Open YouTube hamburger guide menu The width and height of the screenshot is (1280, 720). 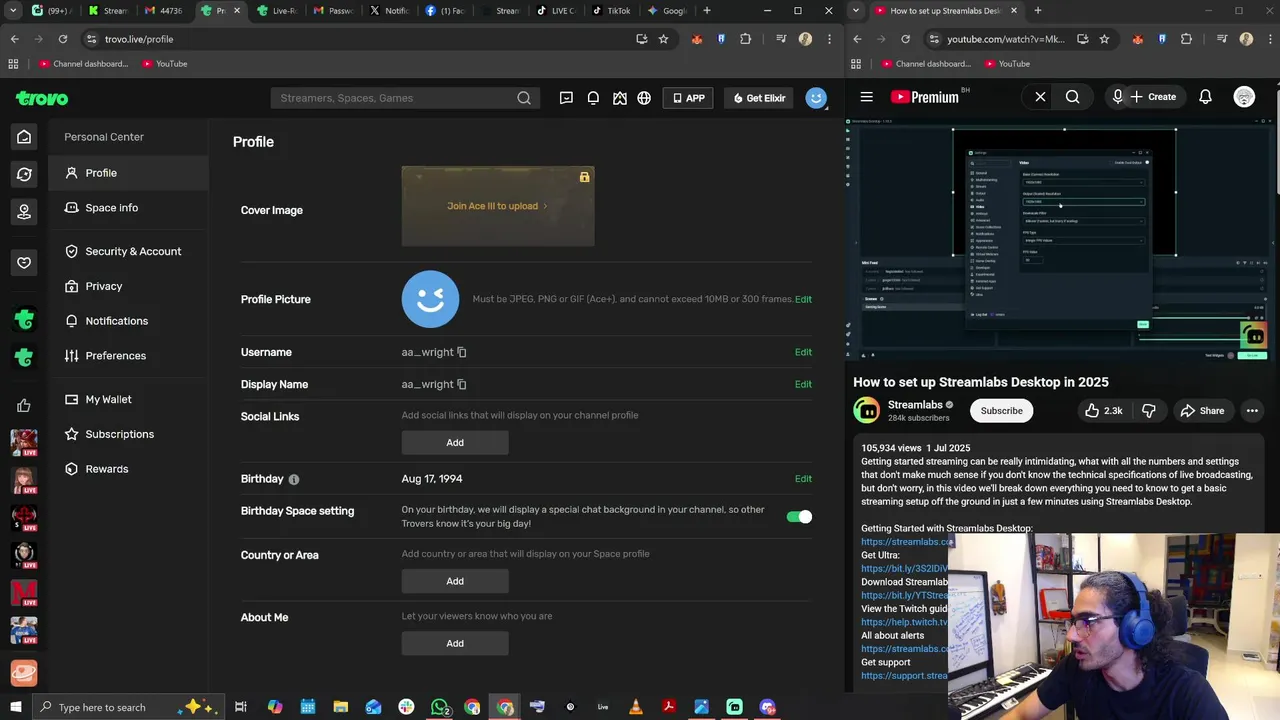867,97
